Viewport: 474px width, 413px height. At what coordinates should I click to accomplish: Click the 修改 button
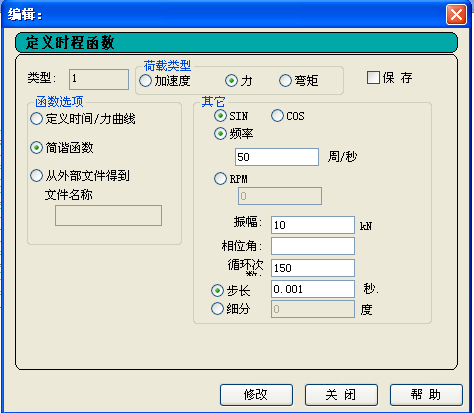pyautogui.click(x=256, y=395)
